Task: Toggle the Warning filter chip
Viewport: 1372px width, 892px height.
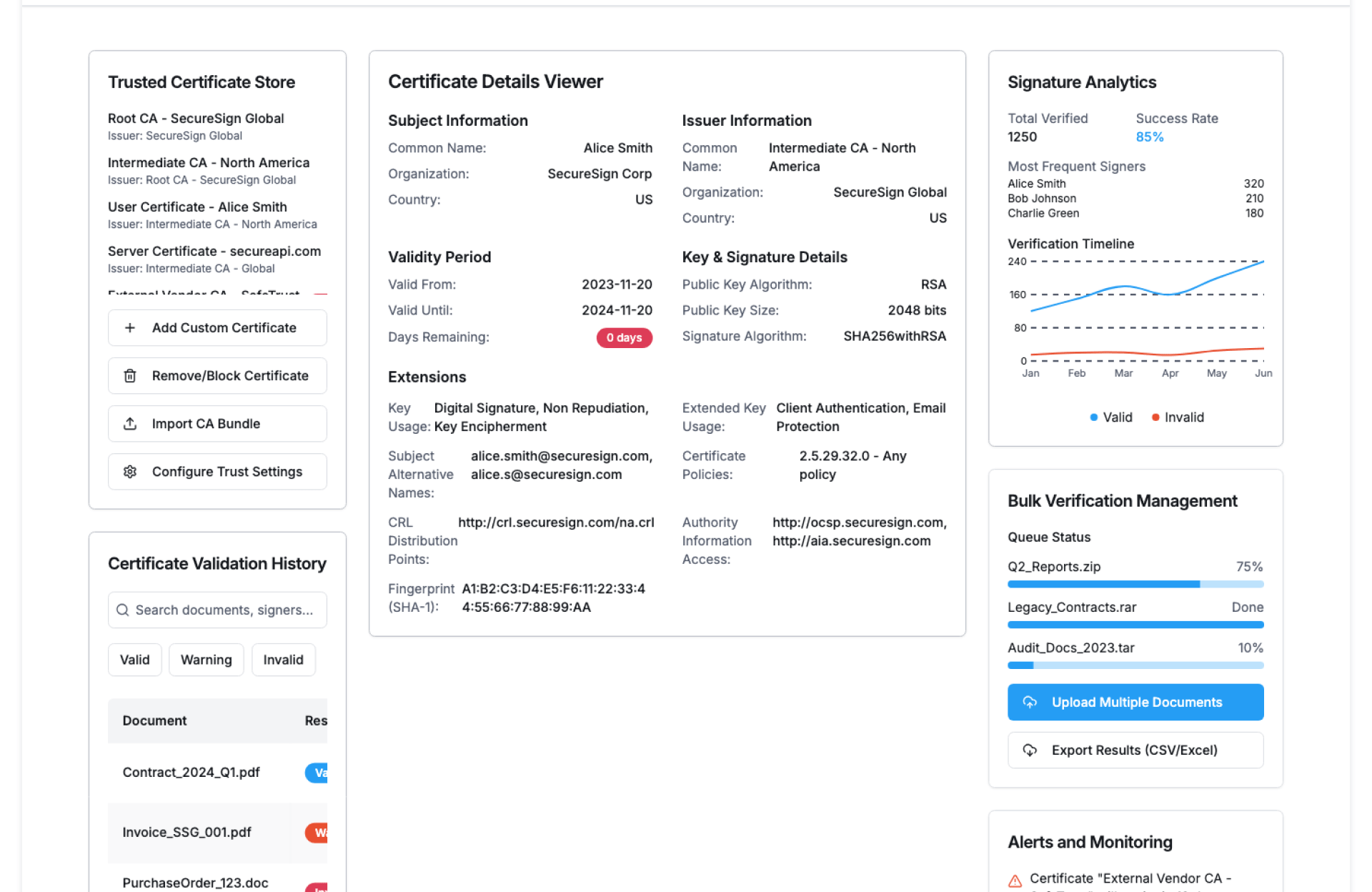Action: point(206,660)
